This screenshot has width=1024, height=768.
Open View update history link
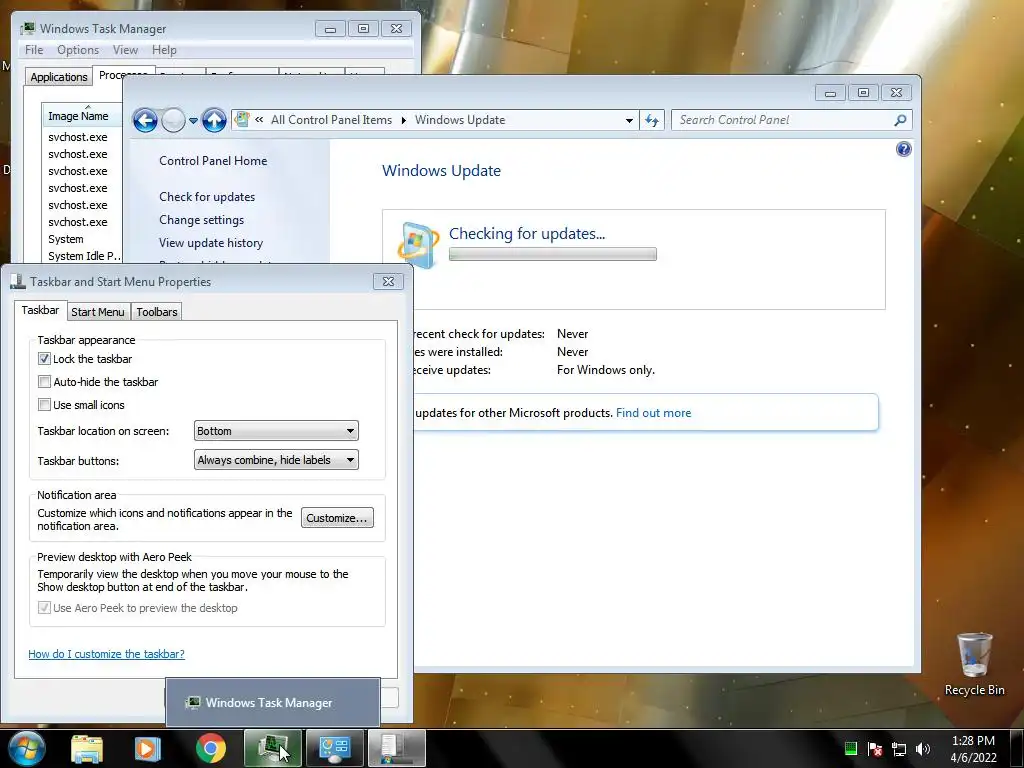tap(211, 242)
